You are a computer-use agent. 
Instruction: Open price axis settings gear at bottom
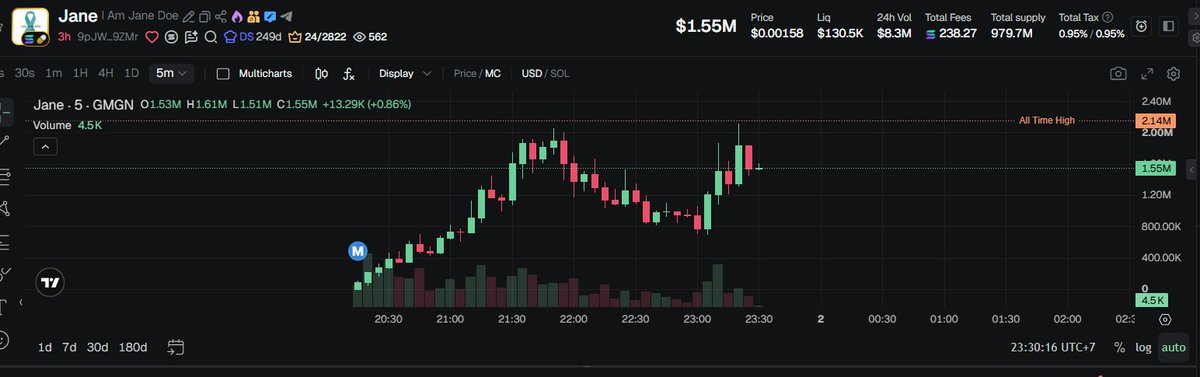pos(1165,319)
